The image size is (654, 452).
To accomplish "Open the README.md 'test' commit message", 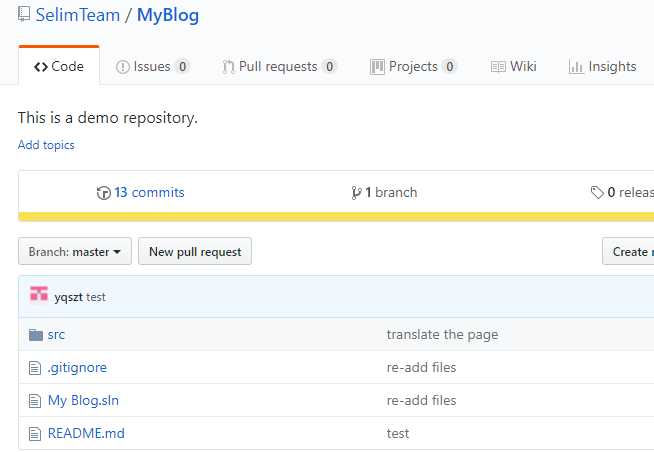I will 397,434.
